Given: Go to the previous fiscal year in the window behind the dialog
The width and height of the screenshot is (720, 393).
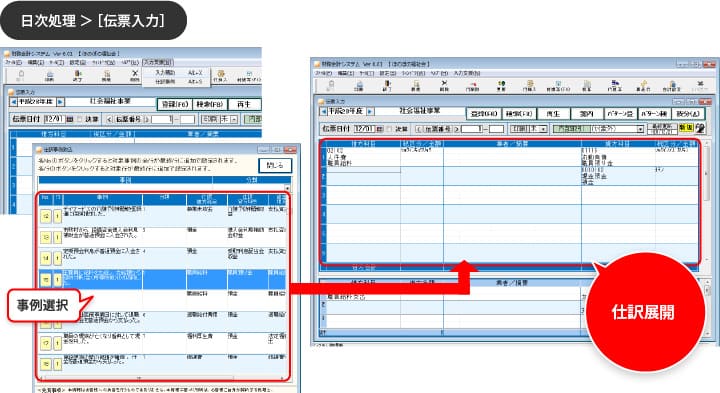Looking at the screenshot, I should [x=13, y=102].
